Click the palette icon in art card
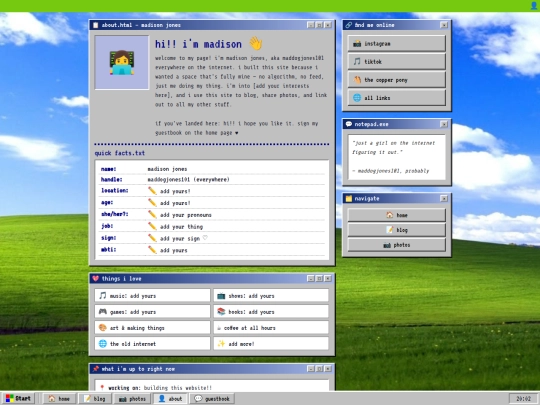 [103, 328]
